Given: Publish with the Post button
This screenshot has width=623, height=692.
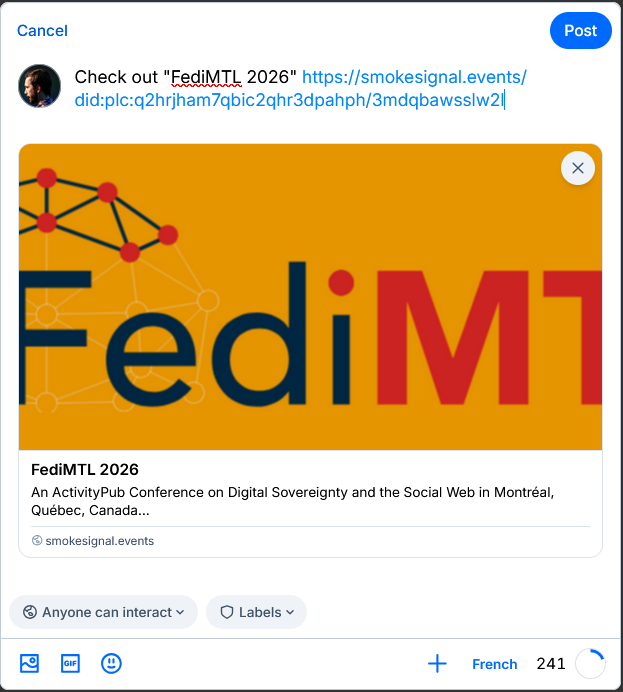Looking at the screenshot, I should point(580,31).
